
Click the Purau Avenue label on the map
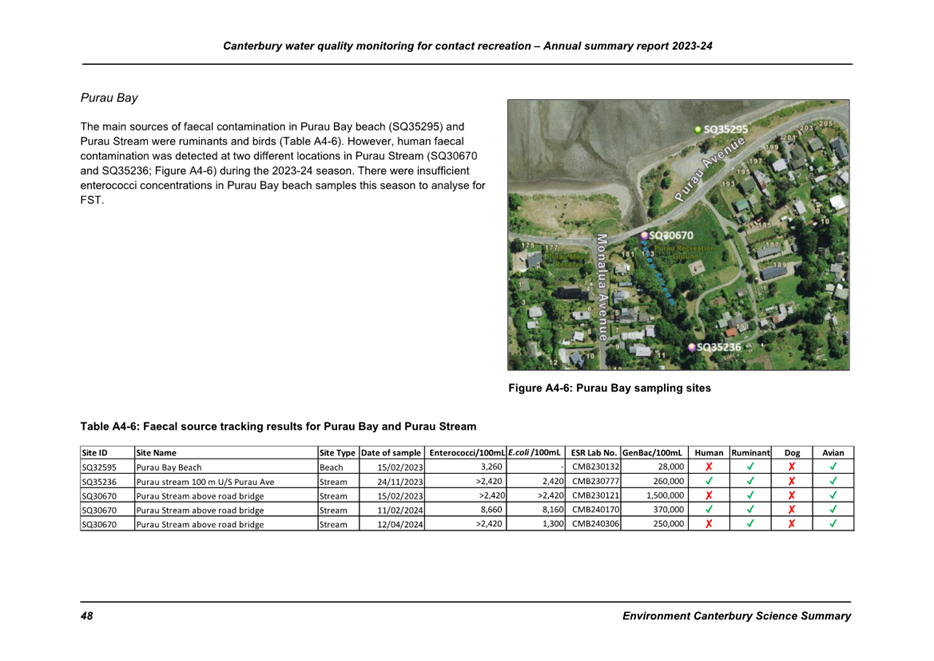709,169
